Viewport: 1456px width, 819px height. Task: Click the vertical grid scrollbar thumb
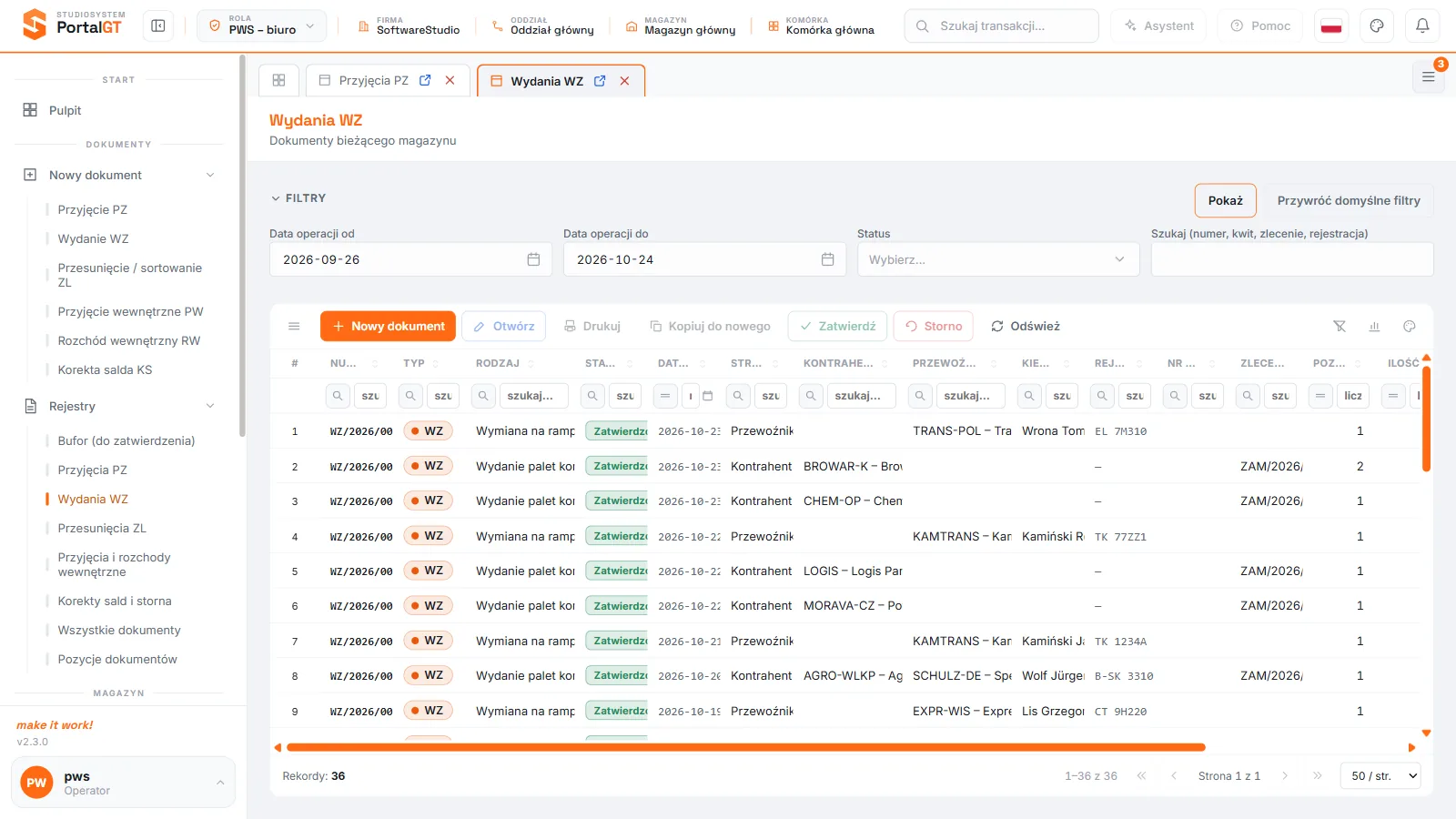[1426, 419]
